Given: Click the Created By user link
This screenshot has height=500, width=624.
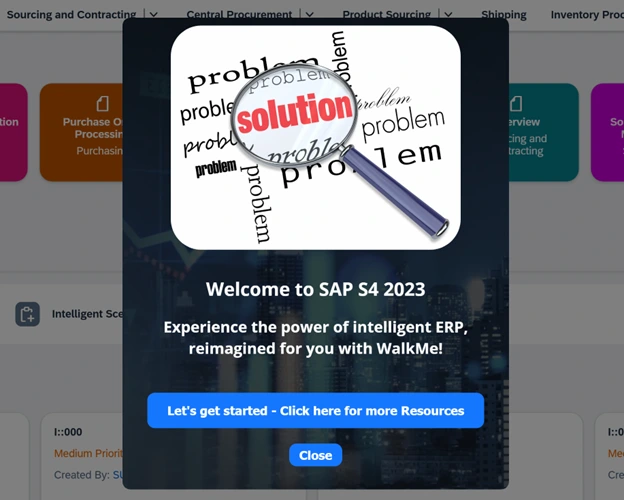Looking at the screenshot, I should (x=118, y=475).
